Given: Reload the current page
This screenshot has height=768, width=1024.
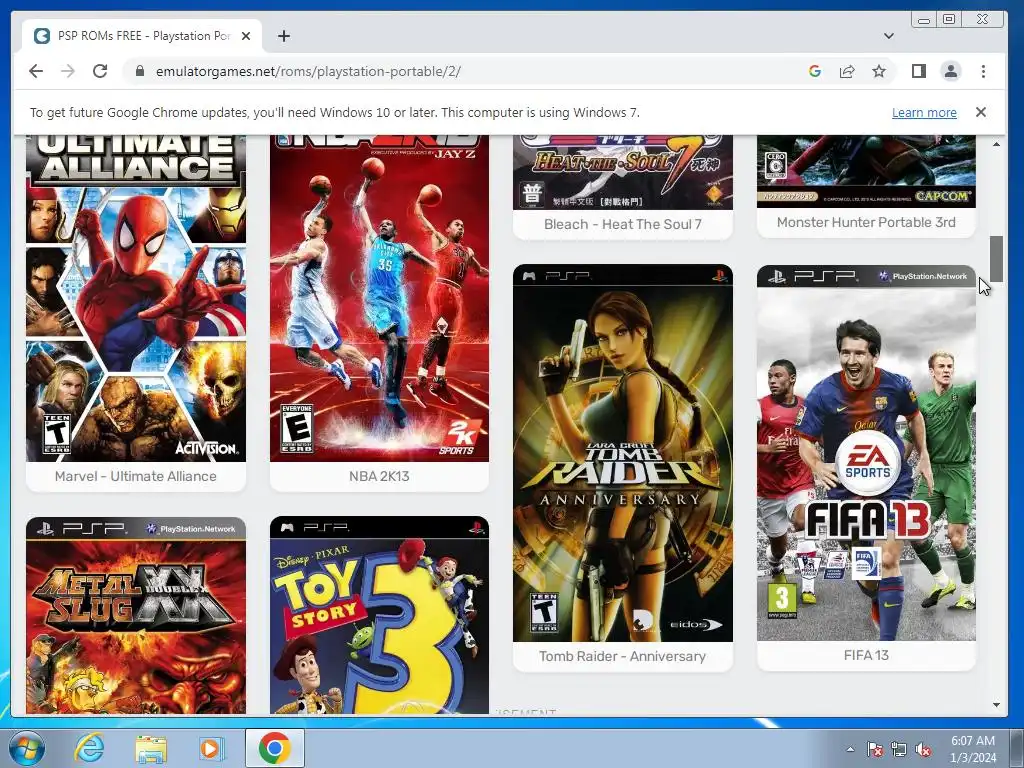Looking at the screenshot, I should pos(100,71).
